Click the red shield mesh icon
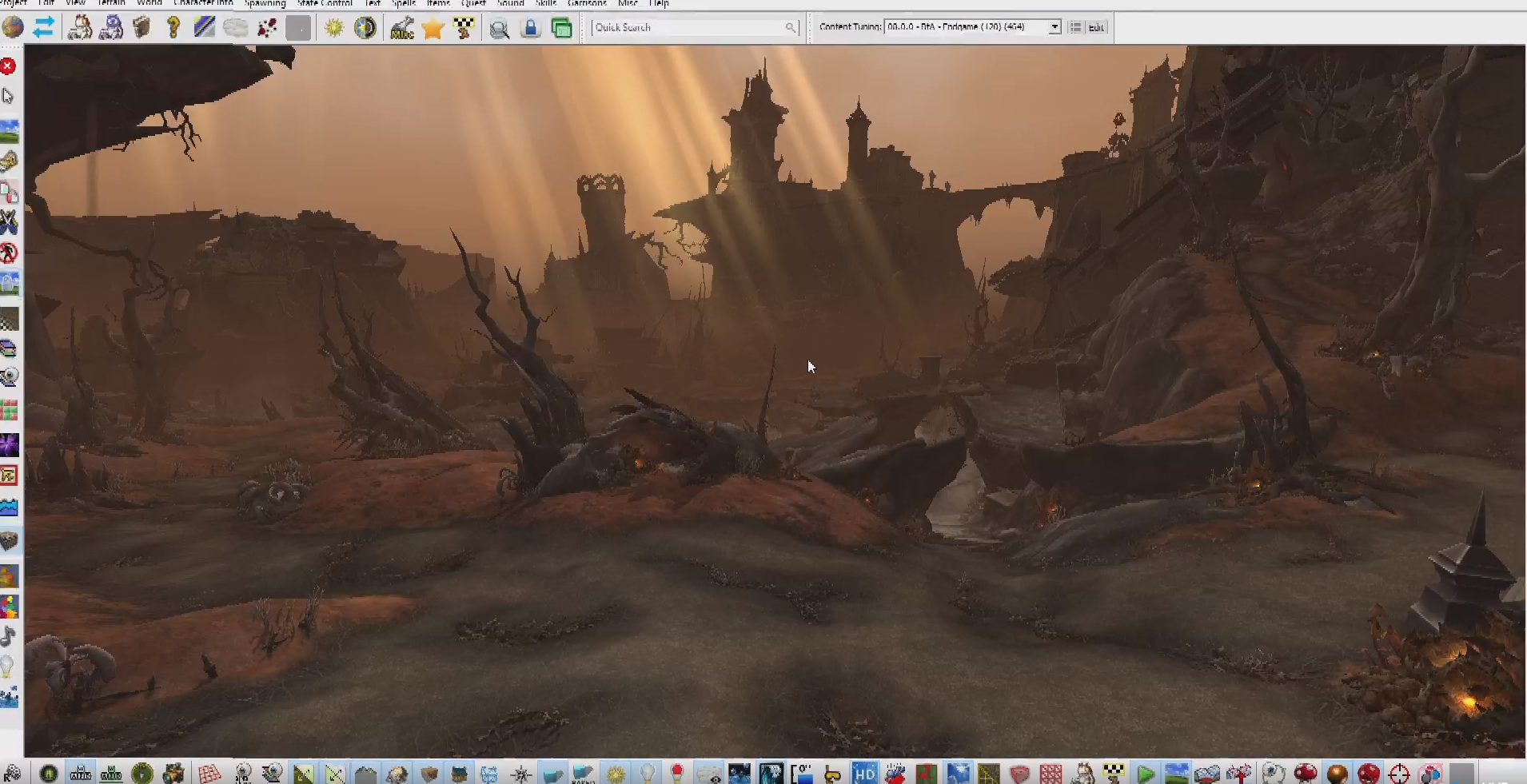The height and width of the screenshot is (784, 1527). [1019, 774]
